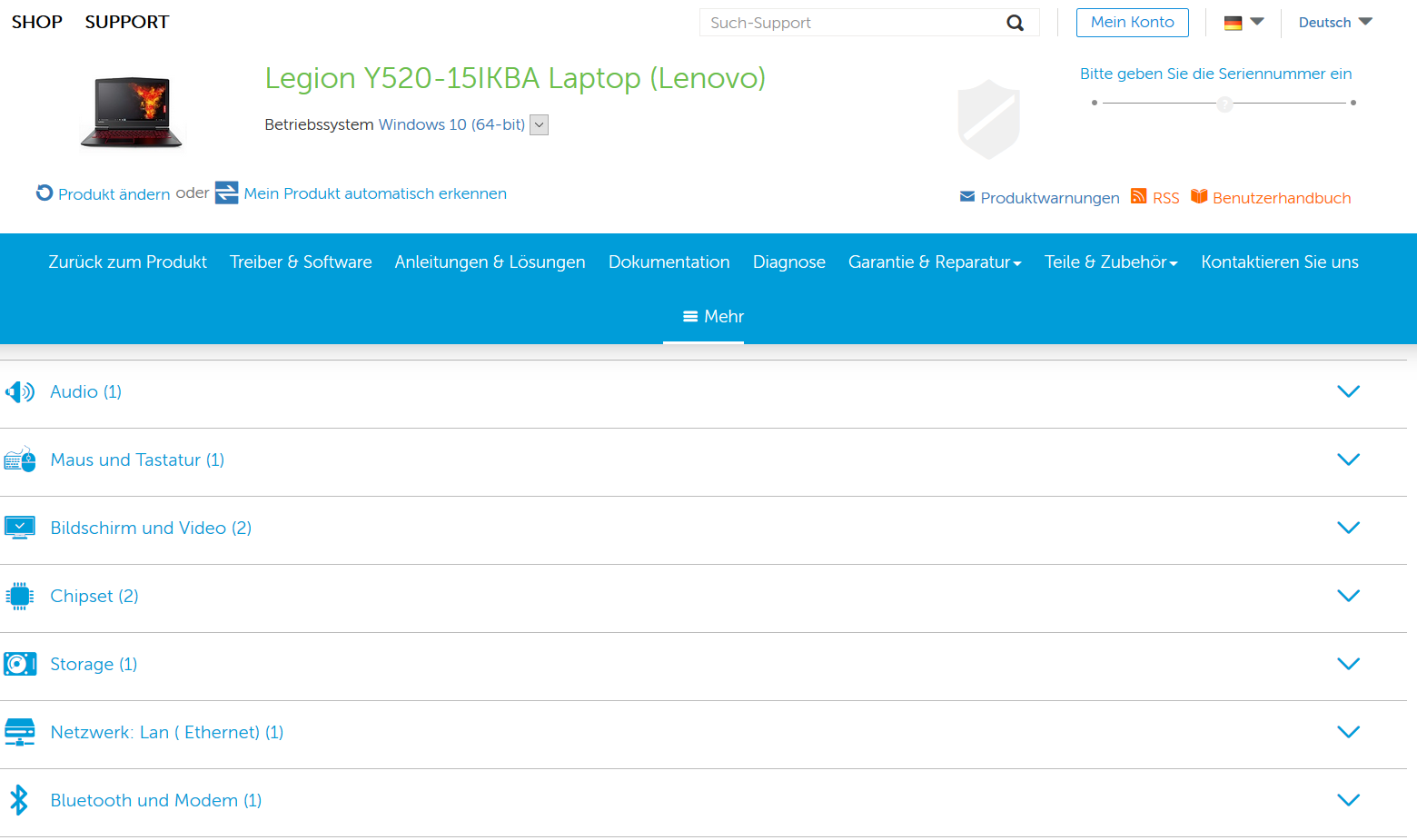Open the Storage (1) category
This screenshot has height=840, width=1417.
point(94,664)
